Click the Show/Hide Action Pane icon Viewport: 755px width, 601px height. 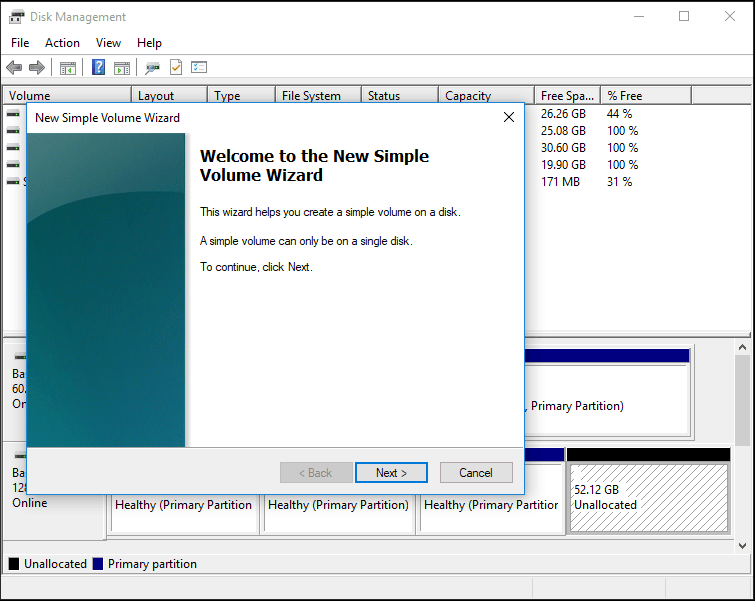point(122,68)
